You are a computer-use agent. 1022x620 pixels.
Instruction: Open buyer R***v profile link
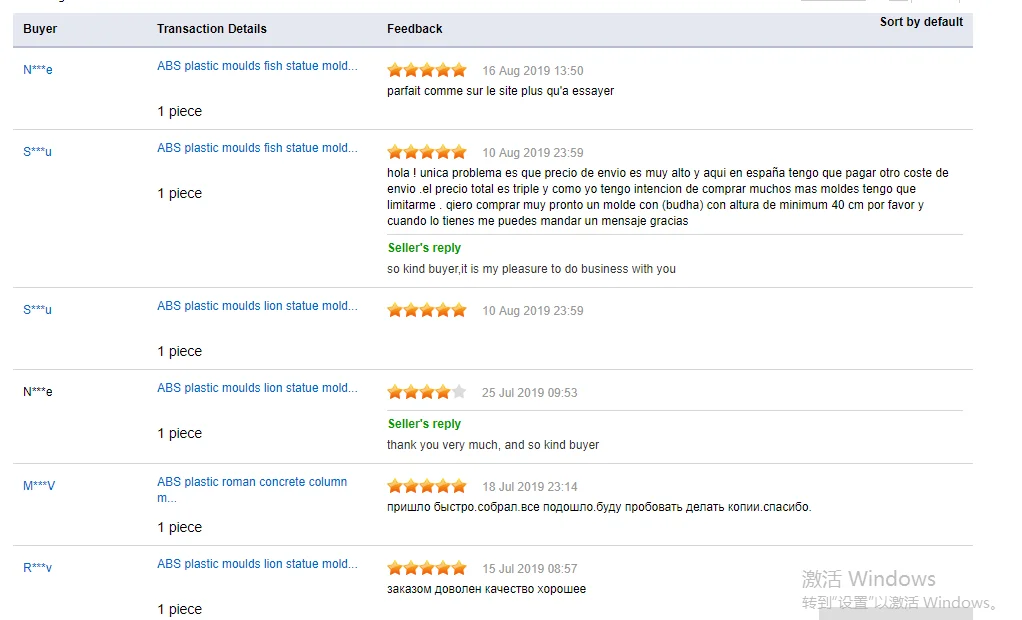pyautogui.click(x=37, y=567)
